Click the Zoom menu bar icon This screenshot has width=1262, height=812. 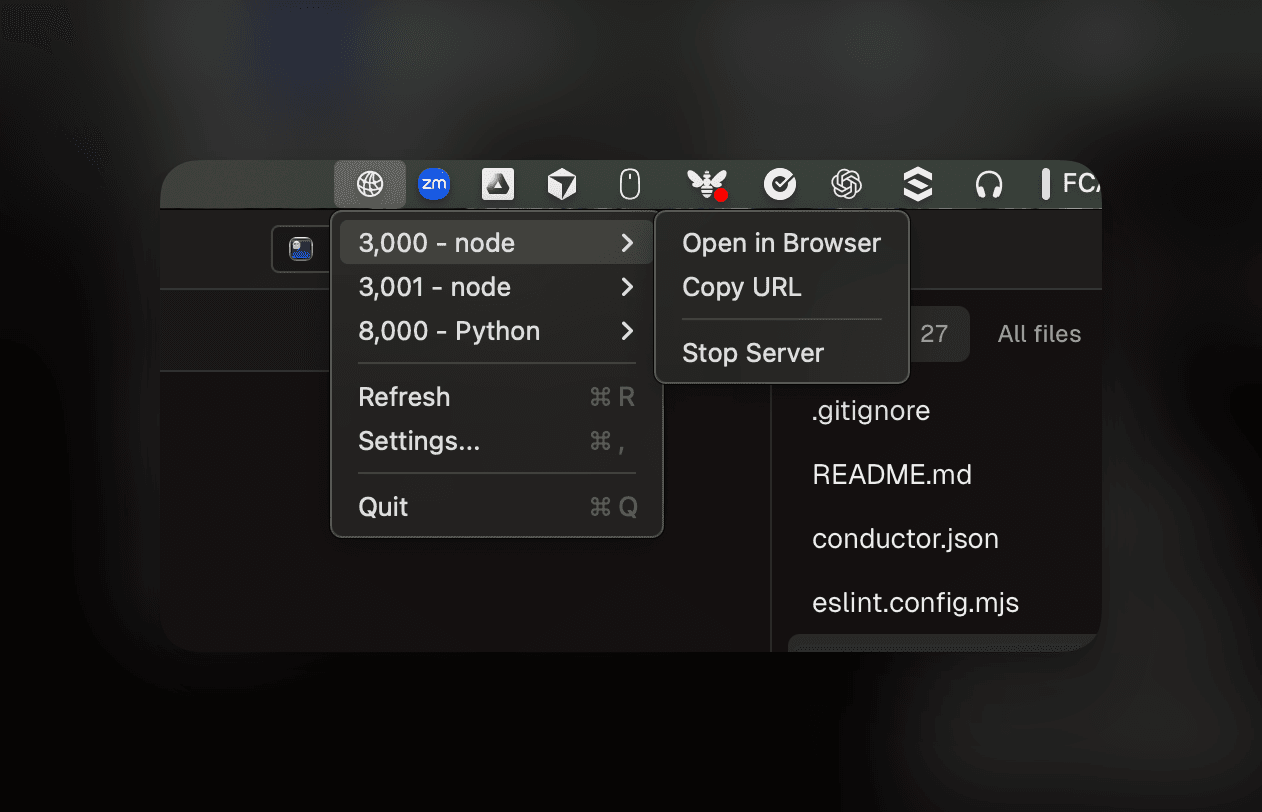coord(434,184)
